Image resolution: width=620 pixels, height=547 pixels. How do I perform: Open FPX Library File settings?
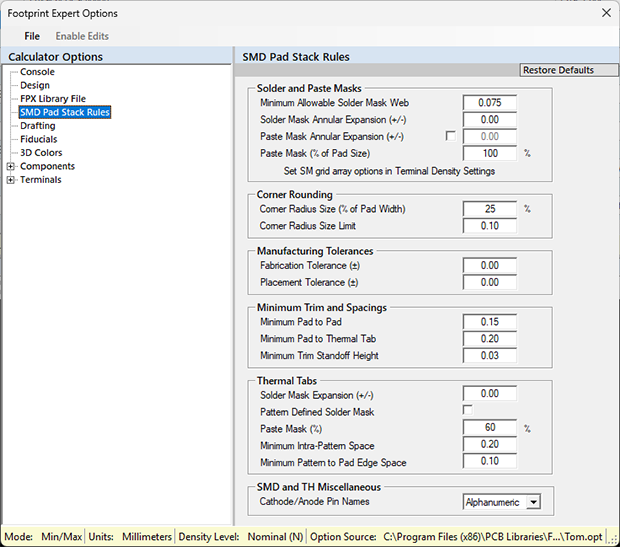click(52, 99)
